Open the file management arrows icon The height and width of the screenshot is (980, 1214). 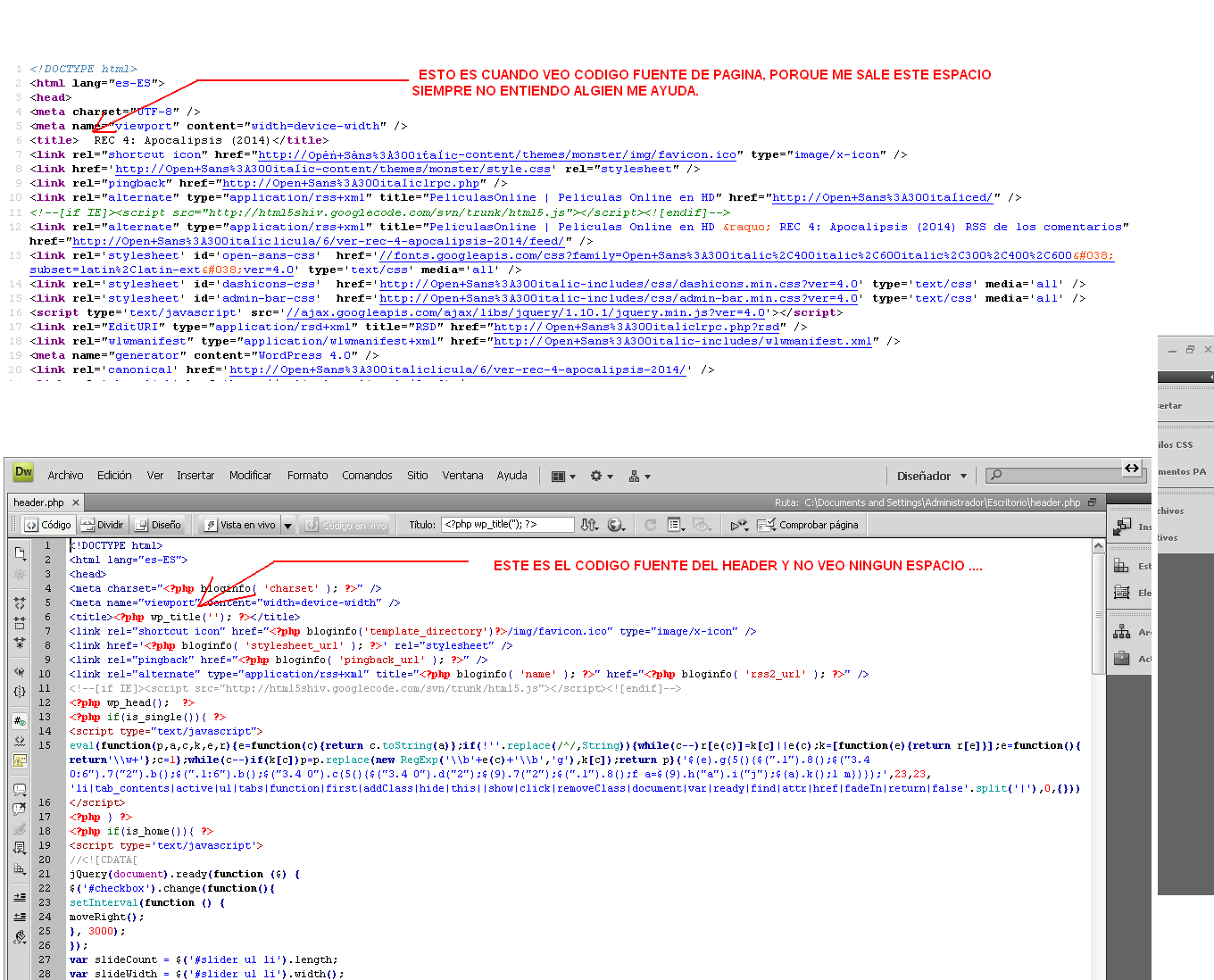coord(589,525)
